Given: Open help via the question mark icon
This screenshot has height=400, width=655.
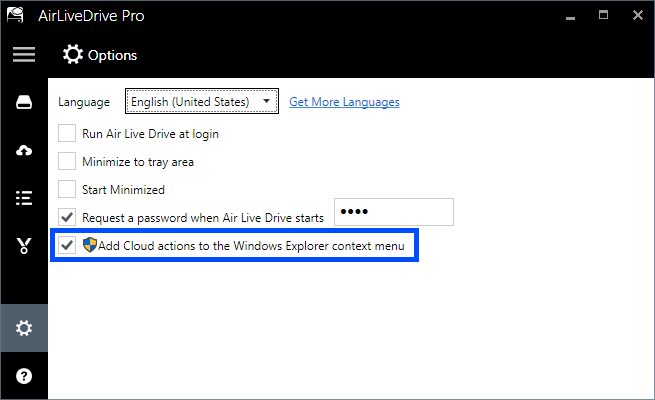Looking at the screenshot, I should point(23,376).
